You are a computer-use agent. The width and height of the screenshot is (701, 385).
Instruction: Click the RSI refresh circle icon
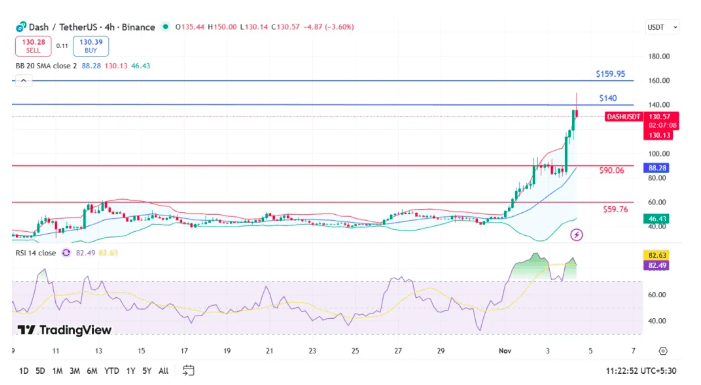(66, 253)
